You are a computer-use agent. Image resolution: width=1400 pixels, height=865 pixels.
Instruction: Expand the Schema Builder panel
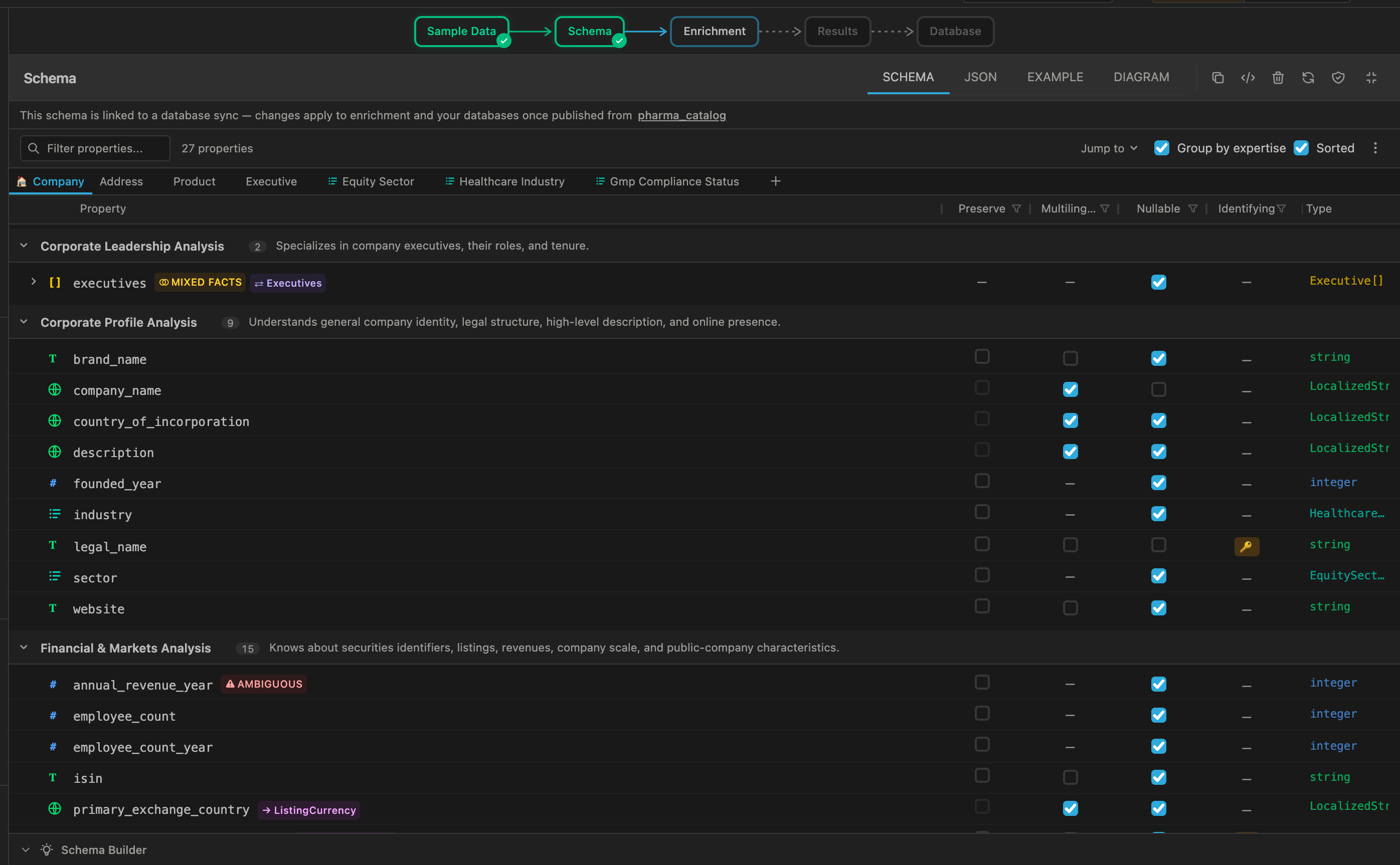tap(25, 849)
